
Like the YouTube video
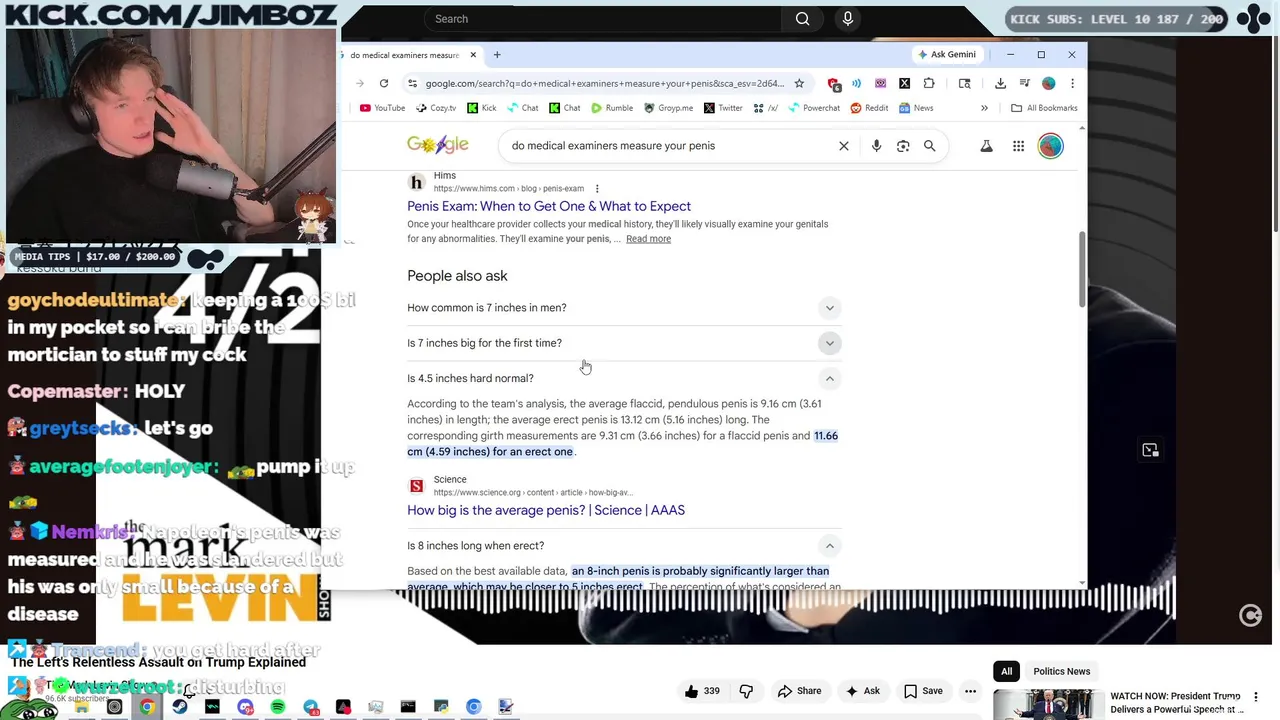point(702,691)
